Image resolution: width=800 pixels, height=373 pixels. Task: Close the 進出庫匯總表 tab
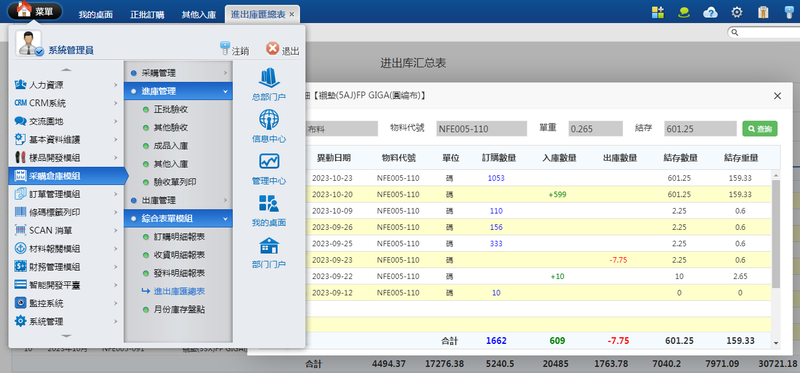(292, 15)
